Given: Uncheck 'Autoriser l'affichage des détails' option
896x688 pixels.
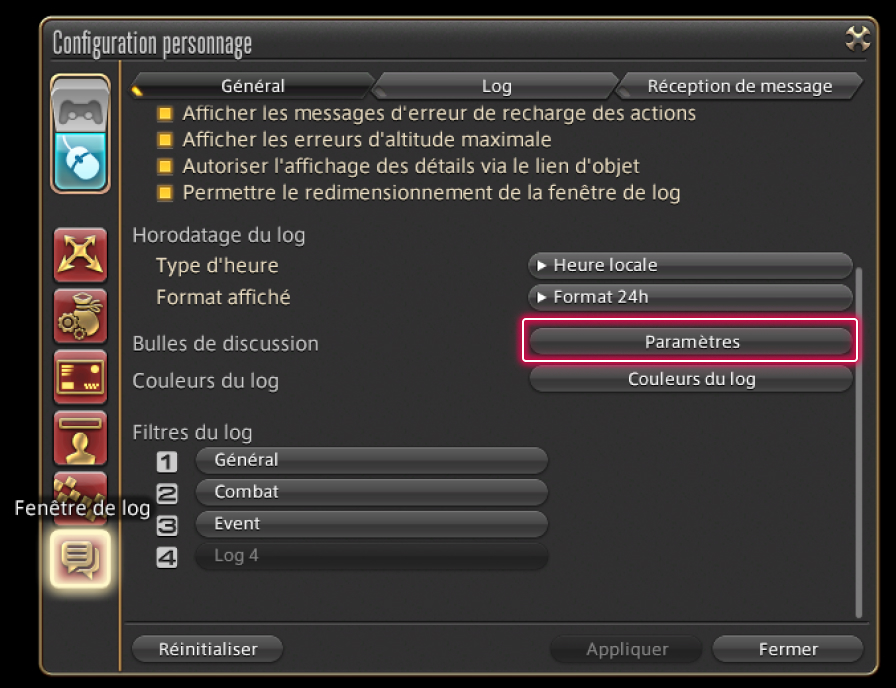Looking at the screenshot, I should click(x=165, y=167).
